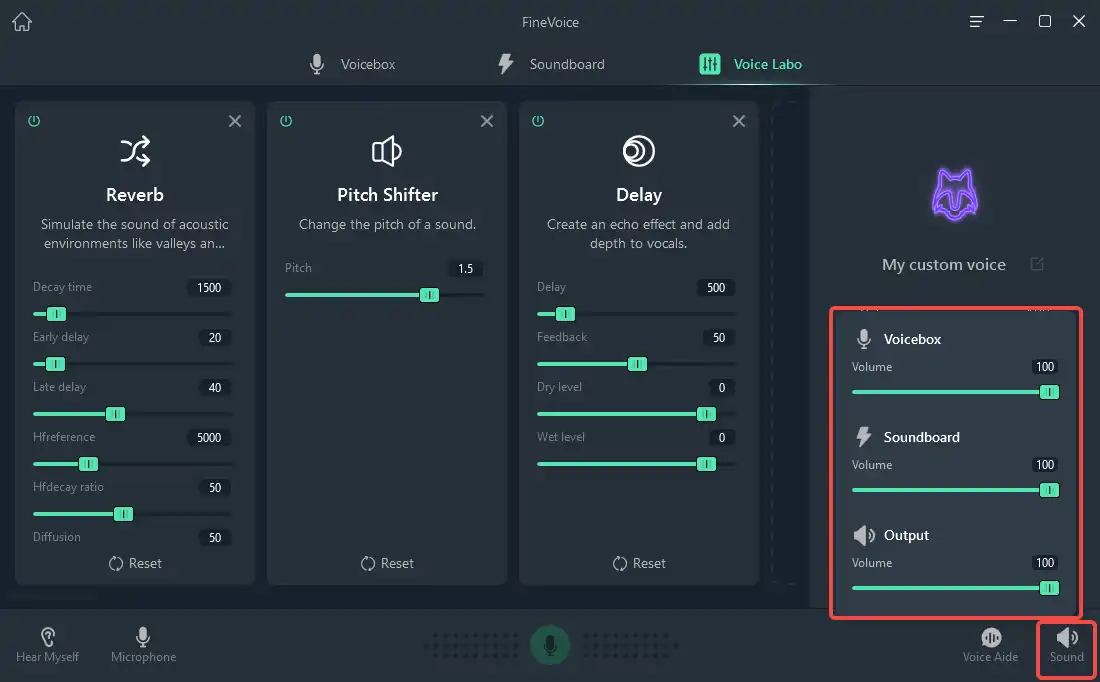The height and width of the screenshot is (682, 1100).
Task: Click the Voicebox volume value field
Action: coord(1045,367)
